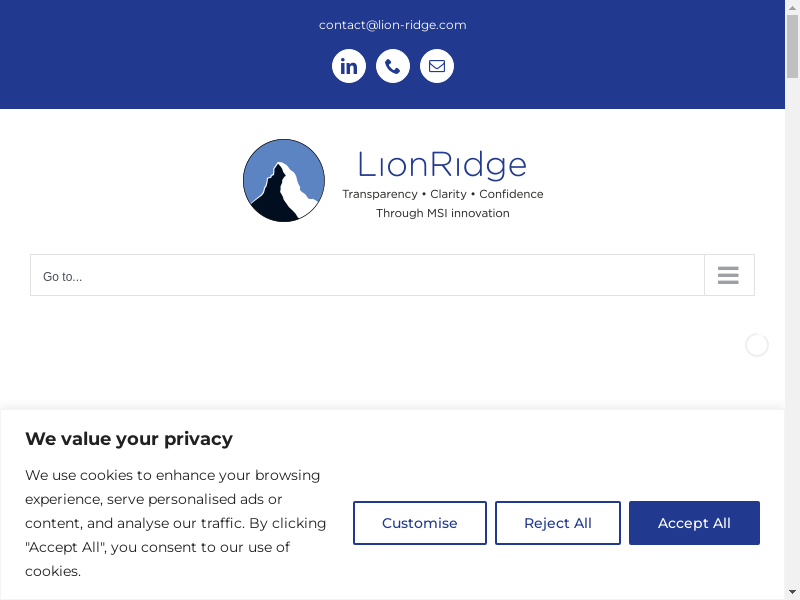Click the scrollbar down arrow
The width and height of the screenshot is (800, 600).
792,592
